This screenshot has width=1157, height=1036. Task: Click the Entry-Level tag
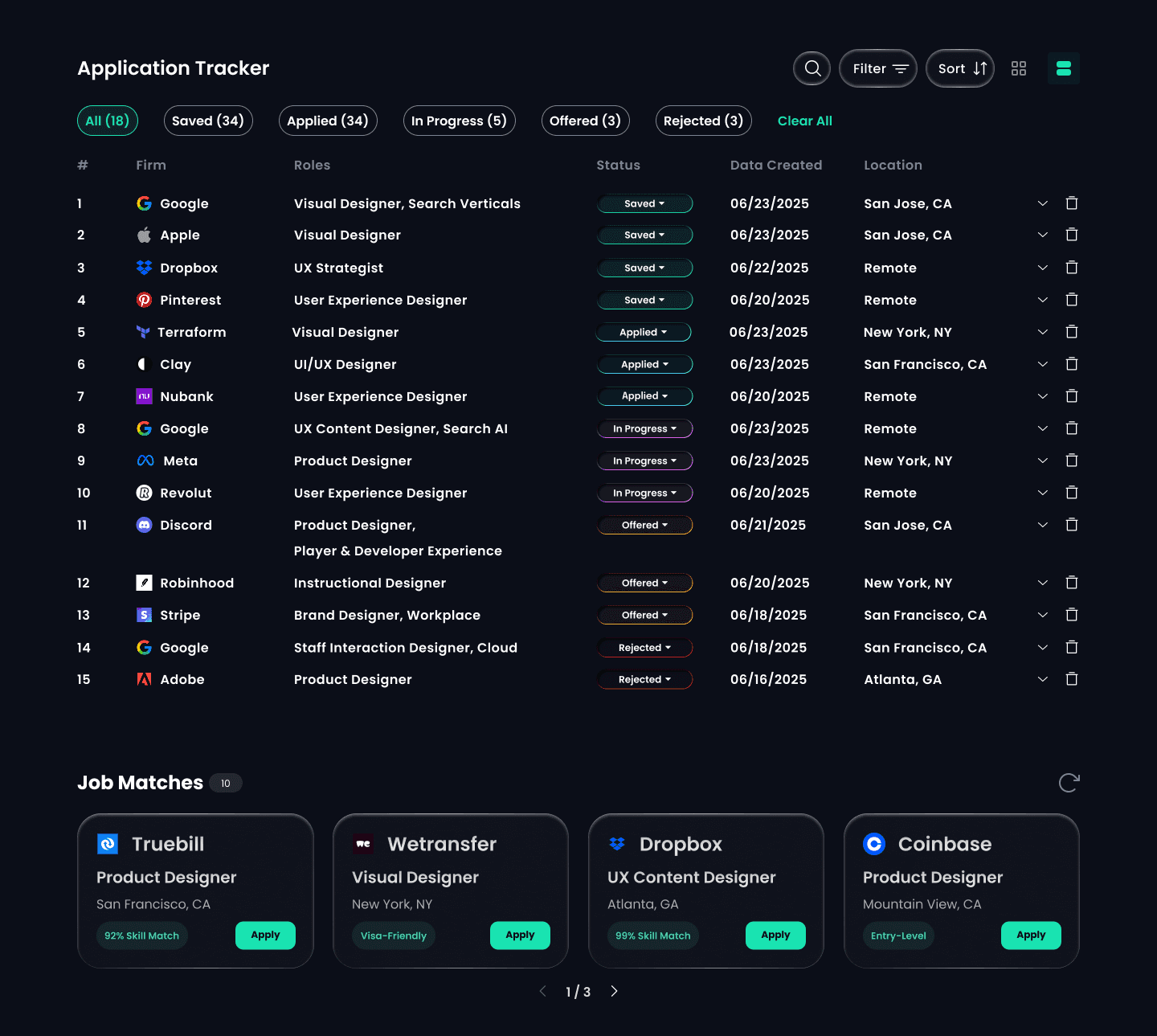click(x=898, y=936)
